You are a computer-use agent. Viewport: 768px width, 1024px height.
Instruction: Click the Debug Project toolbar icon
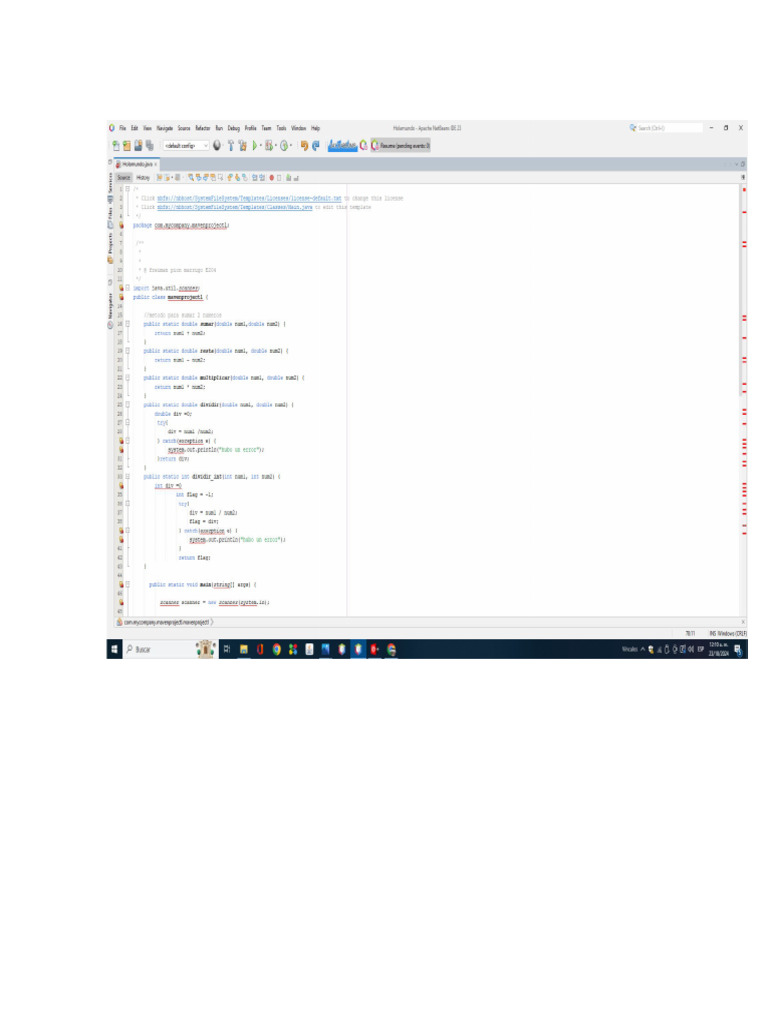[268, 145]
